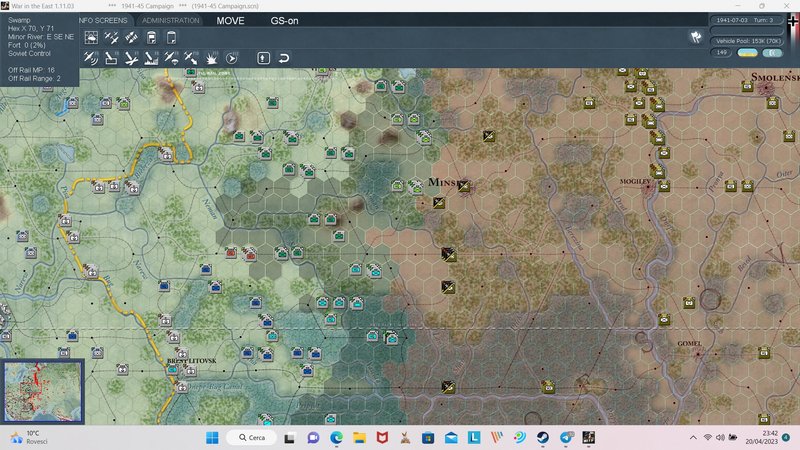Open the ADMINISTRATION tab

[x=170, y=20]
